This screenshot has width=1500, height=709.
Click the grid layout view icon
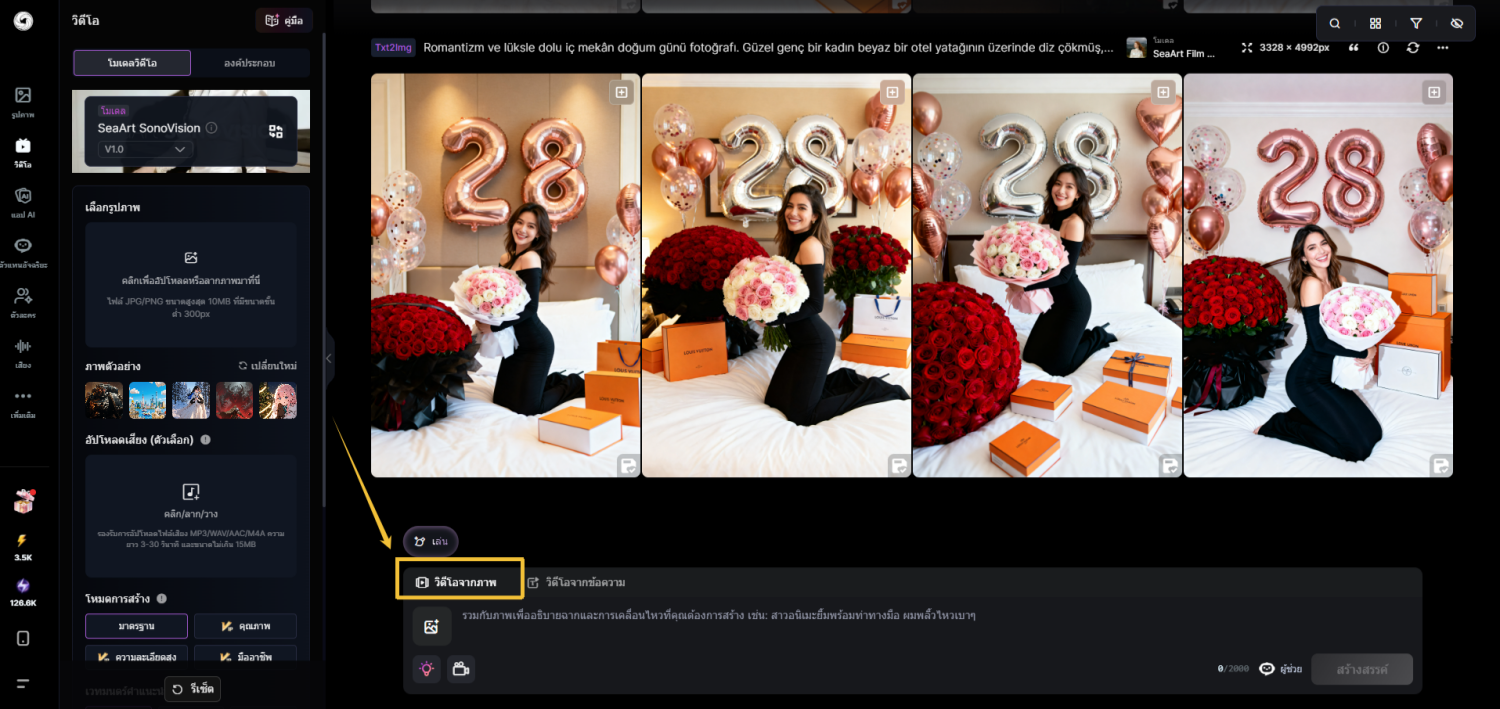click(x=1375, y=22)
